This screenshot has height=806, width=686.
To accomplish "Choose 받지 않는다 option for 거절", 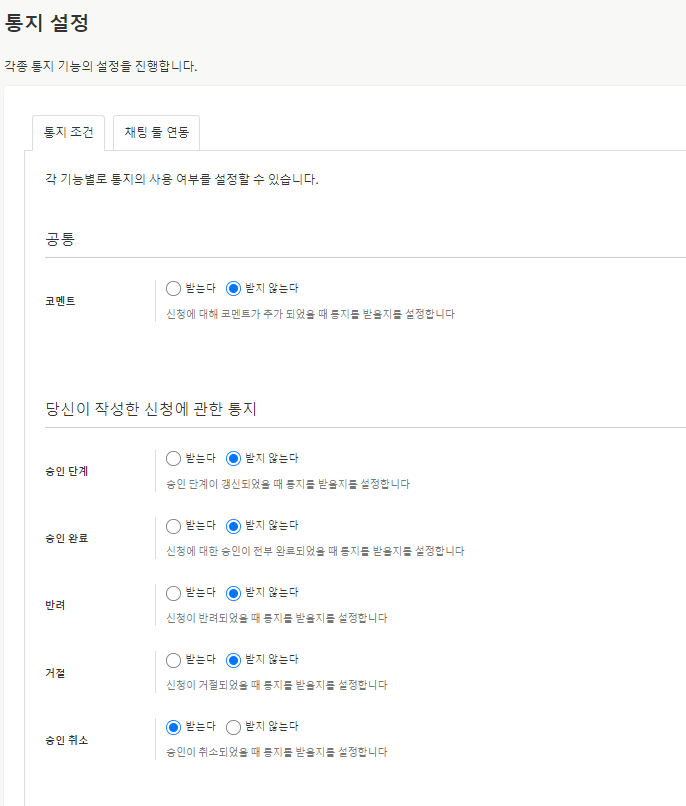I will click(x=234, y=659).
